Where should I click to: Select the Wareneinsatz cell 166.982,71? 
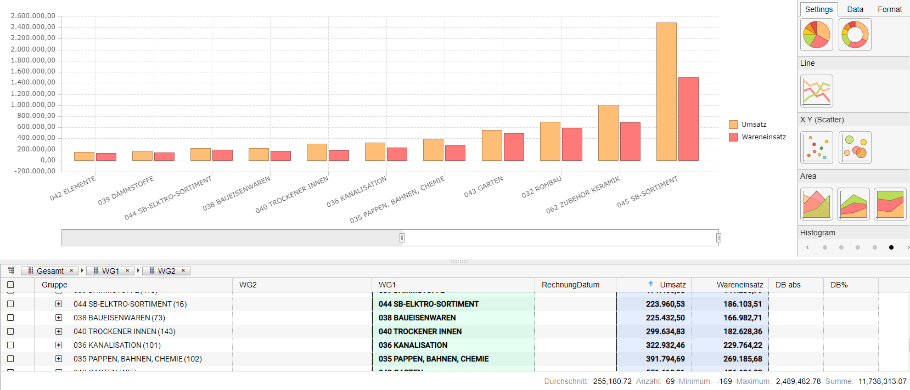[x=730, y=317]
